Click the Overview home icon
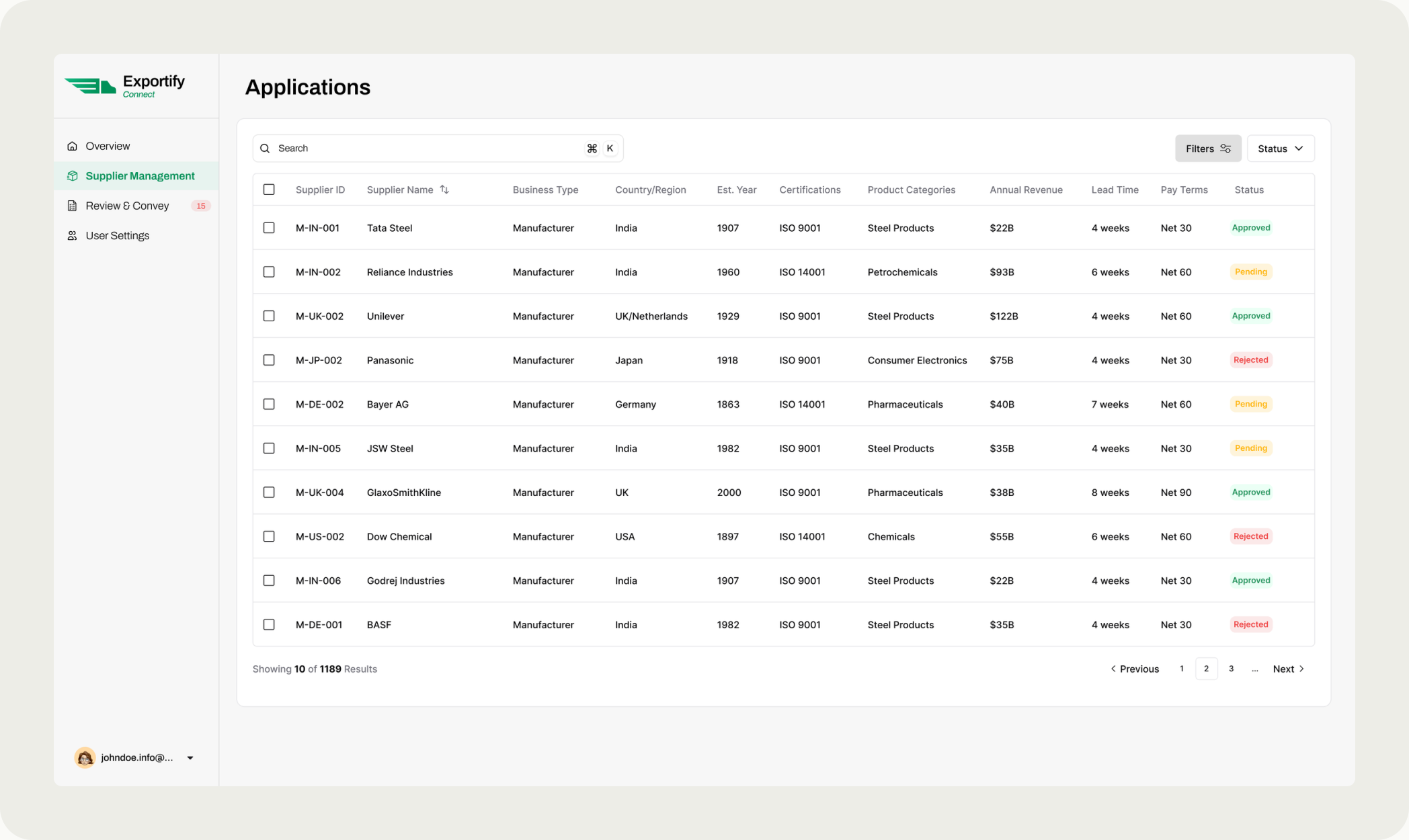Screen dimensions: 1409x840 [73, 146]
